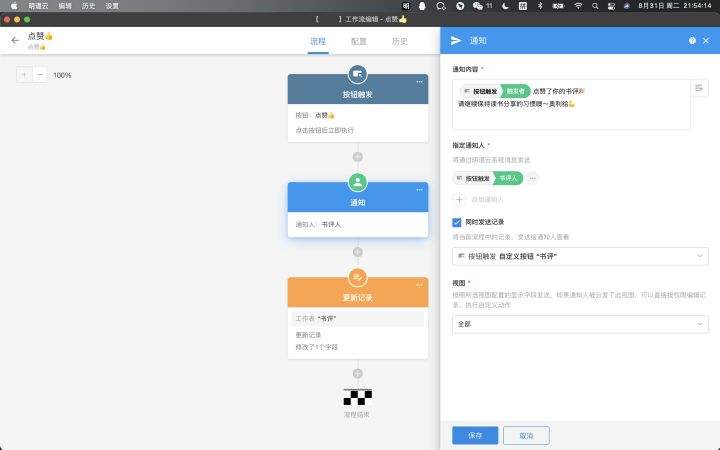Click the 按钮触发 node trigger icon
This screenshot has height=450, width=720.
point(357,74)
